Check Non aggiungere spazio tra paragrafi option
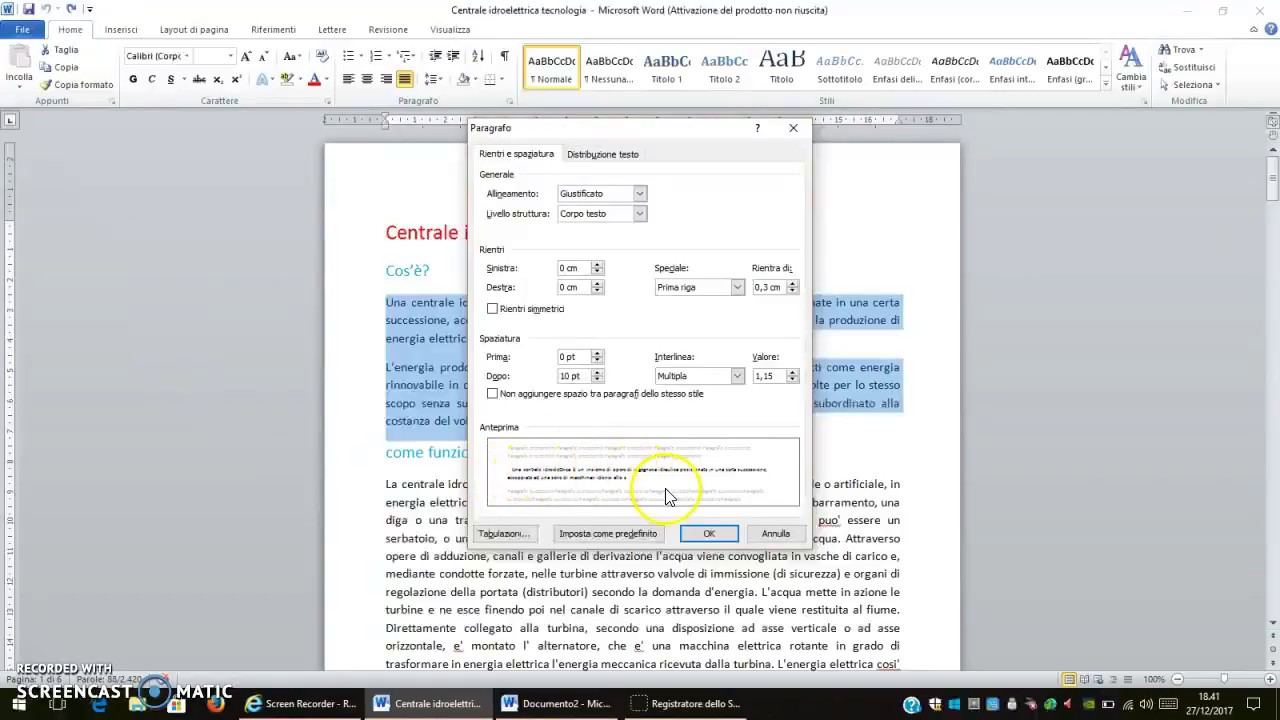The height and width of the screenshot is (720, 1280). coord(492,394)
